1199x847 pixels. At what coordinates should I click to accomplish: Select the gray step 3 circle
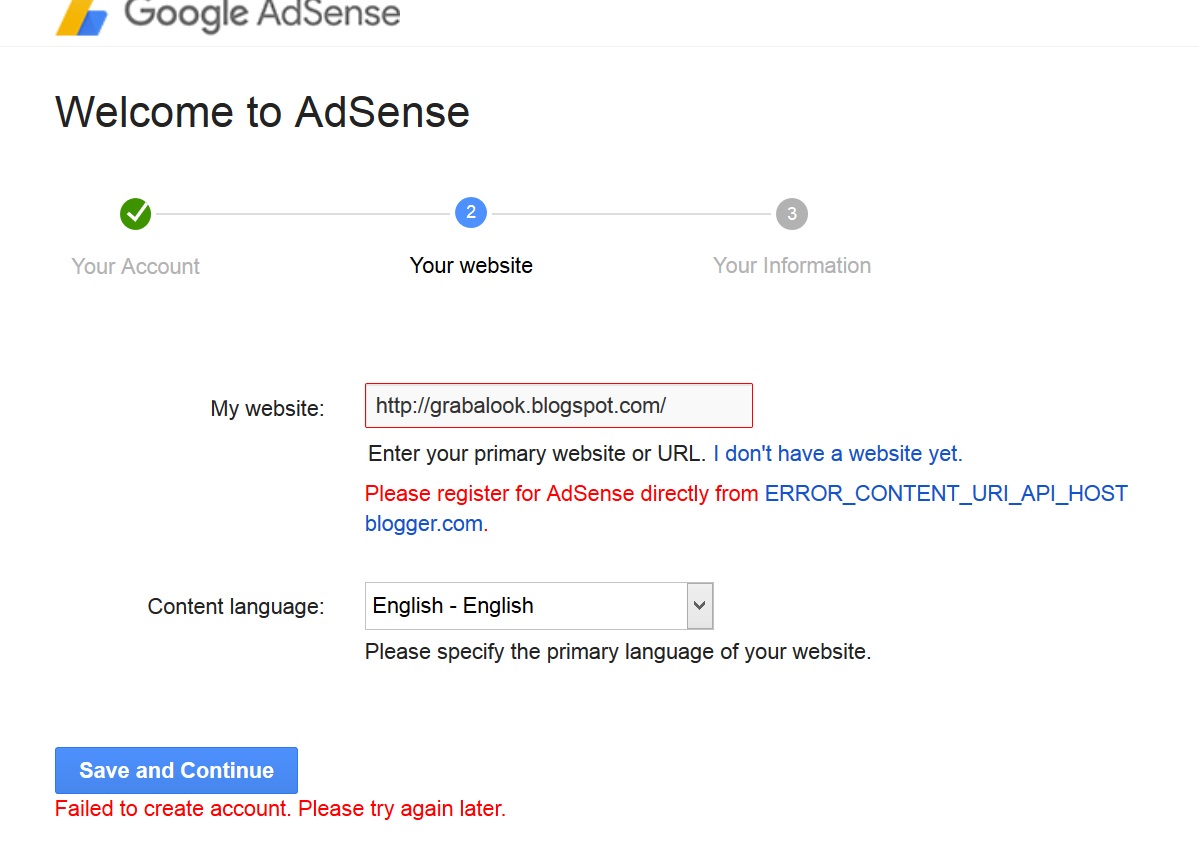coord(792,213)
